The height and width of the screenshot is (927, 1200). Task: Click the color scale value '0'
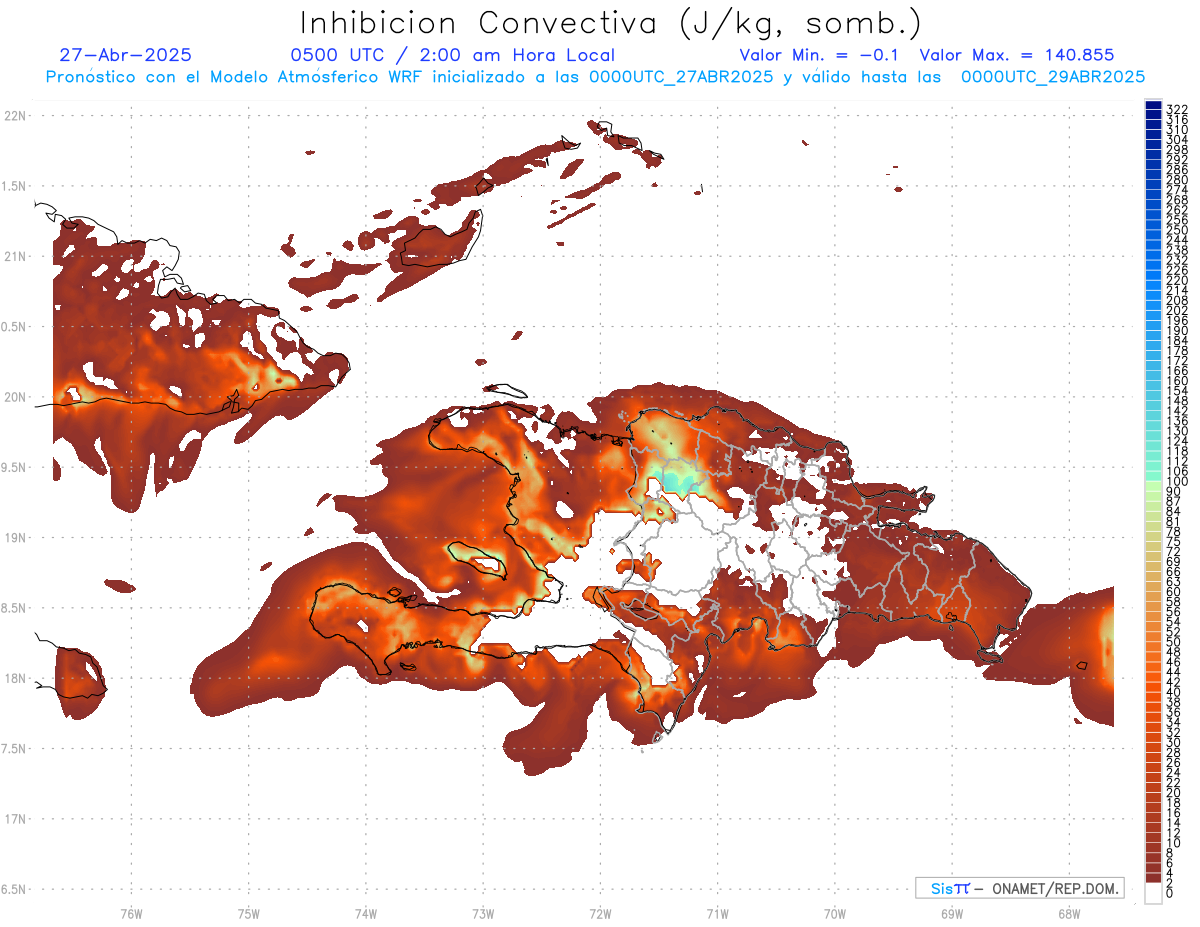point(1170,892)
